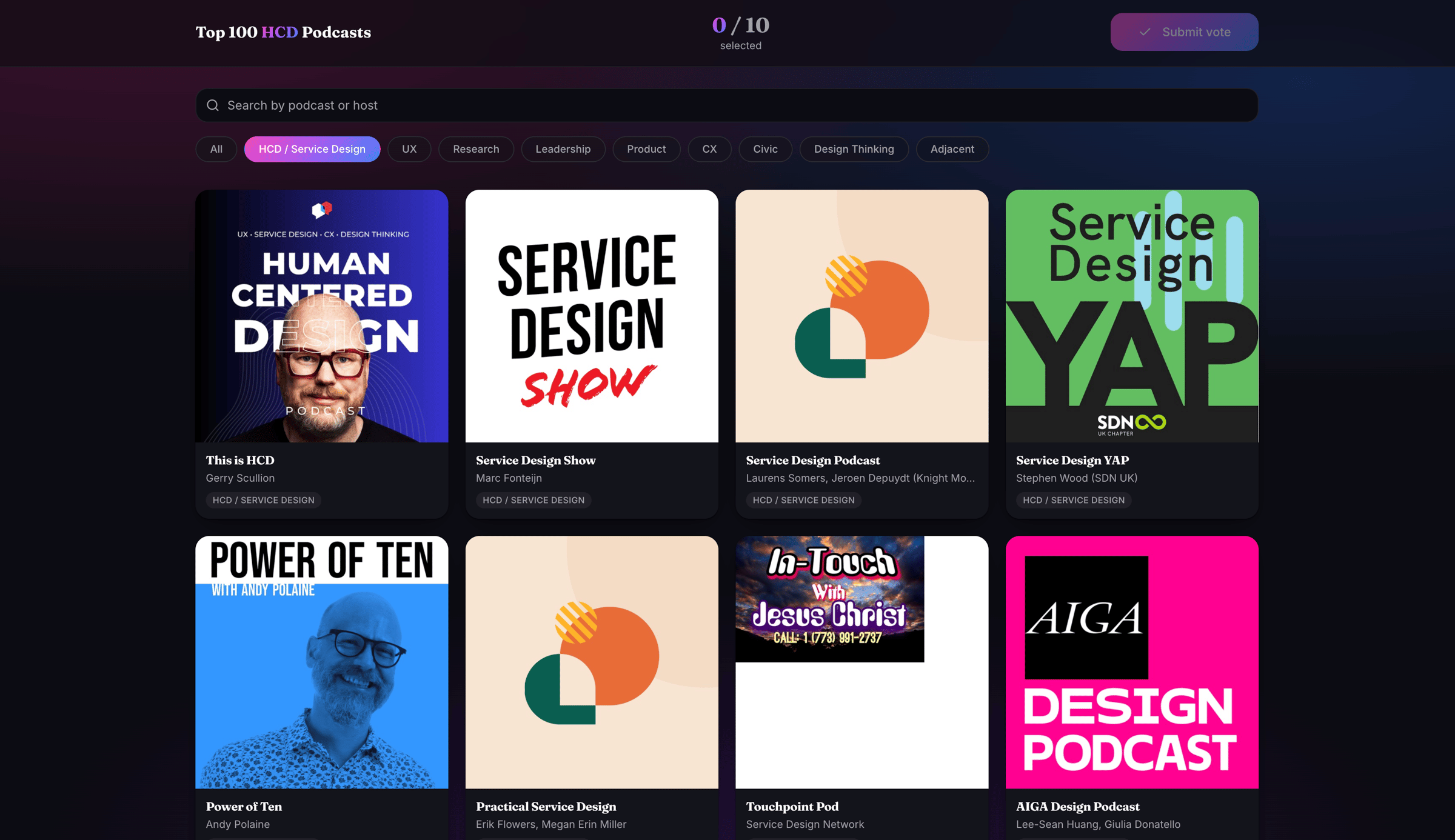Click the search magnifier icon
The image size is (1455, 840).
tap(213, 105)
